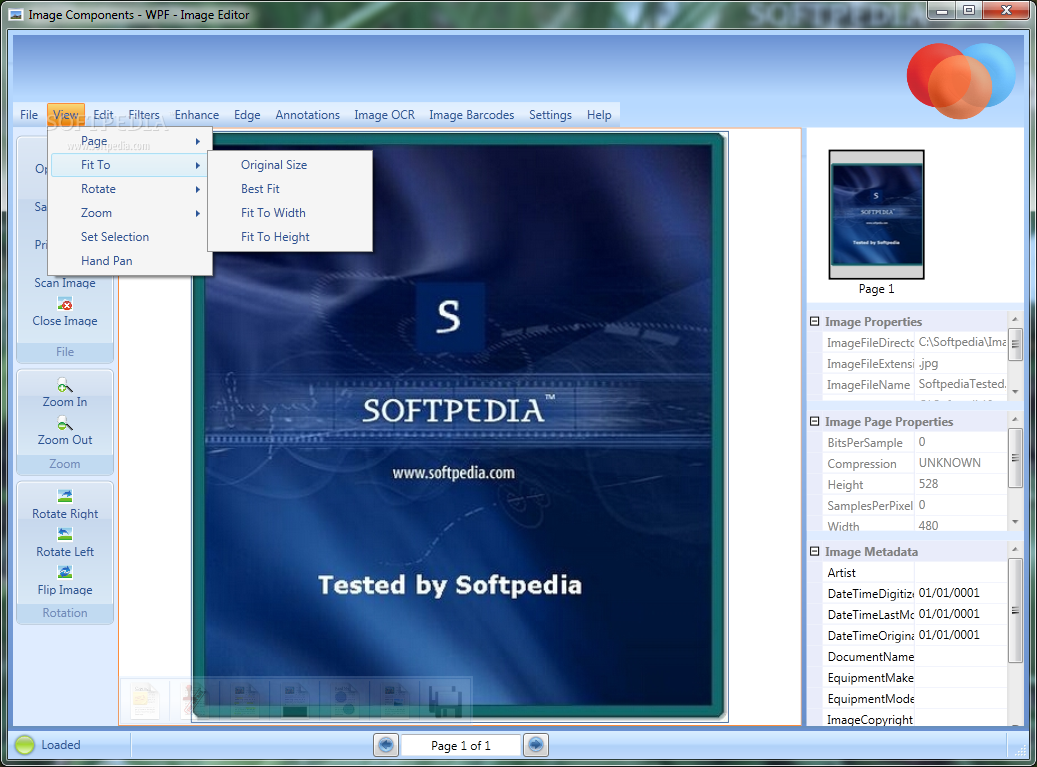Click the Zoom In label
The height and width of the screenshot is (767, 1037).
click(x=65, y=401)
